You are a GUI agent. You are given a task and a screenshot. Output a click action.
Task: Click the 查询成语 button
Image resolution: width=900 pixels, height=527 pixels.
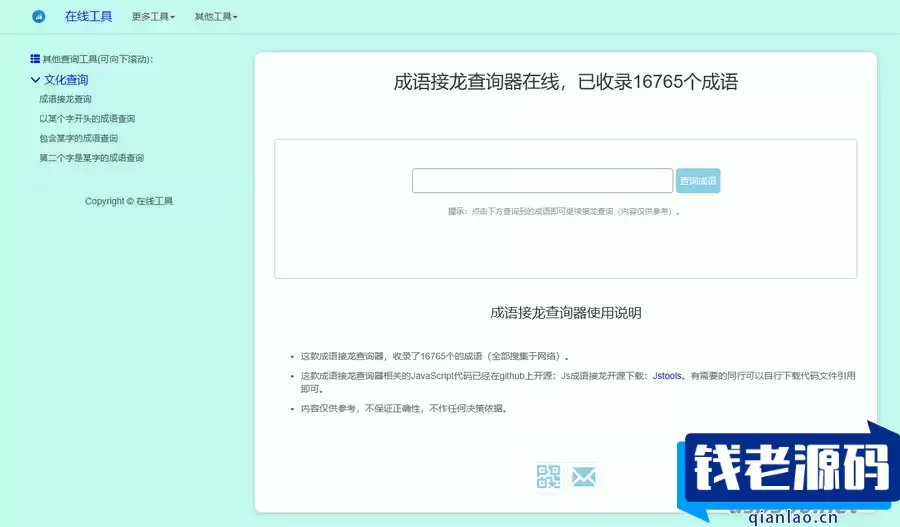(698, 181)
